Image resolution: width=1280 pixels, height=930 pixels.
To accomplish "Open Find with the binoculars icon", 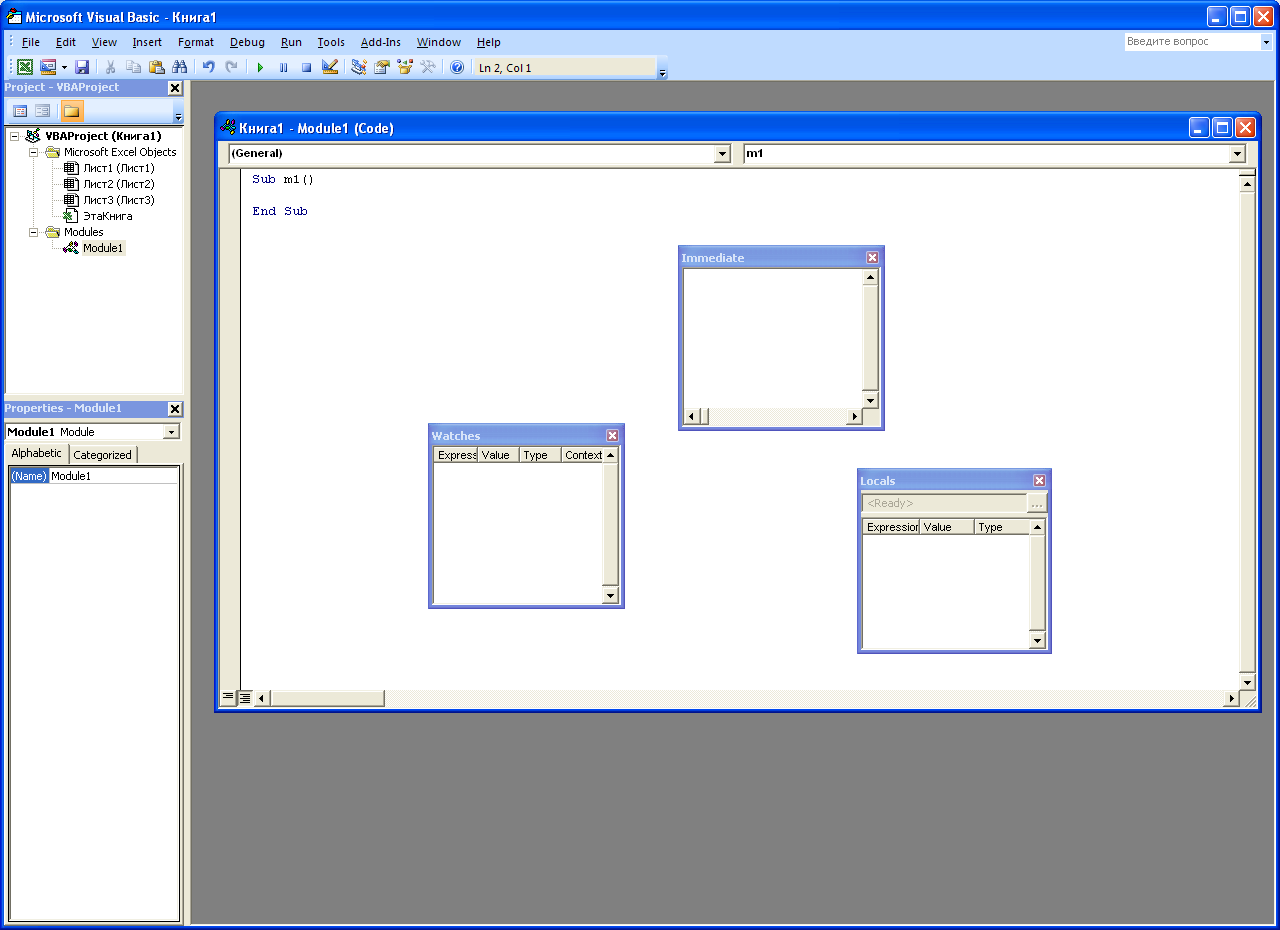I will click(x=180, y=67).
